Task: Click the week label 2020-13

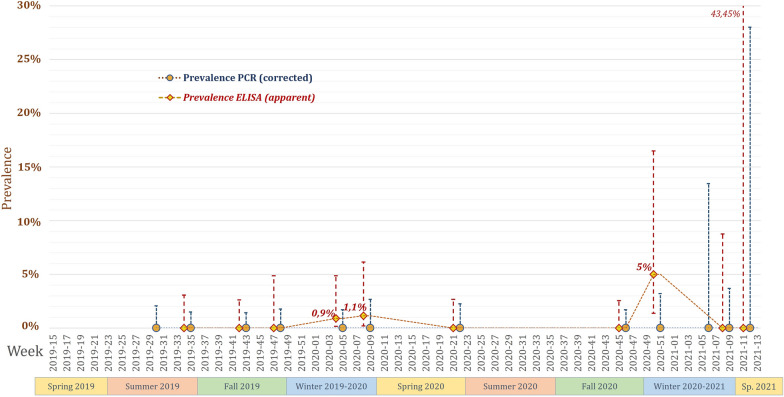Action: click(398, 354)
